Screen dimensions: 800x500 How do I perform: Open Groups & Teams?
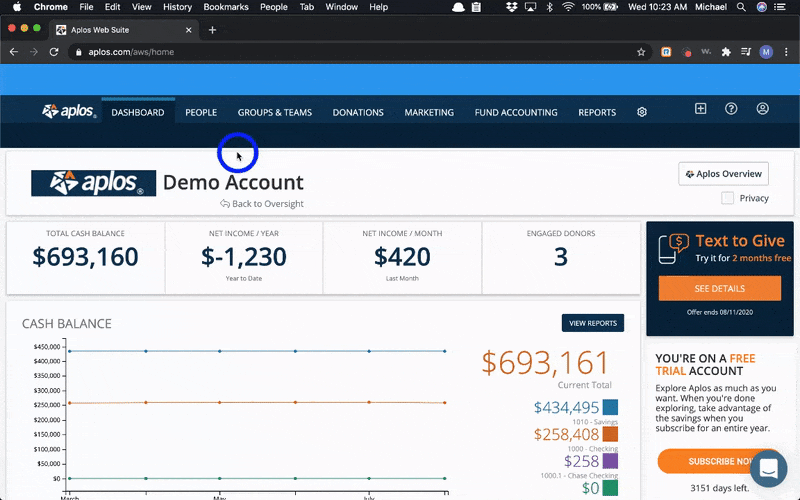pyautogui.click(x=274, y=112)
